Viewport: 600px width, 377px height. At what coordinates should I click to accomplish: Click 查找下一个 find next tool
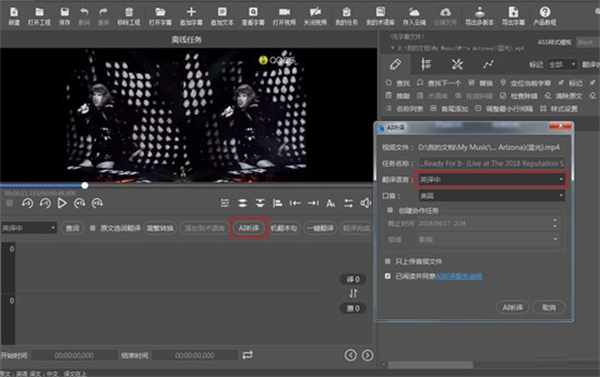point(439,83)
